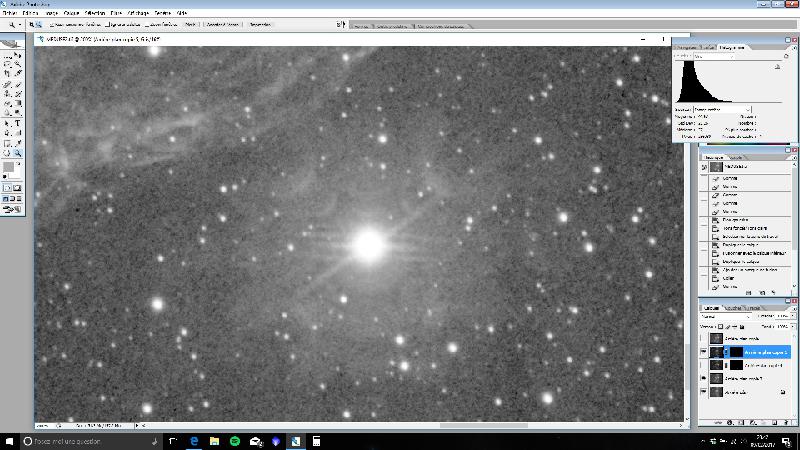
Task: Hide the layer just above the Arrière-plan layer
Action: (x=704, y=379)
